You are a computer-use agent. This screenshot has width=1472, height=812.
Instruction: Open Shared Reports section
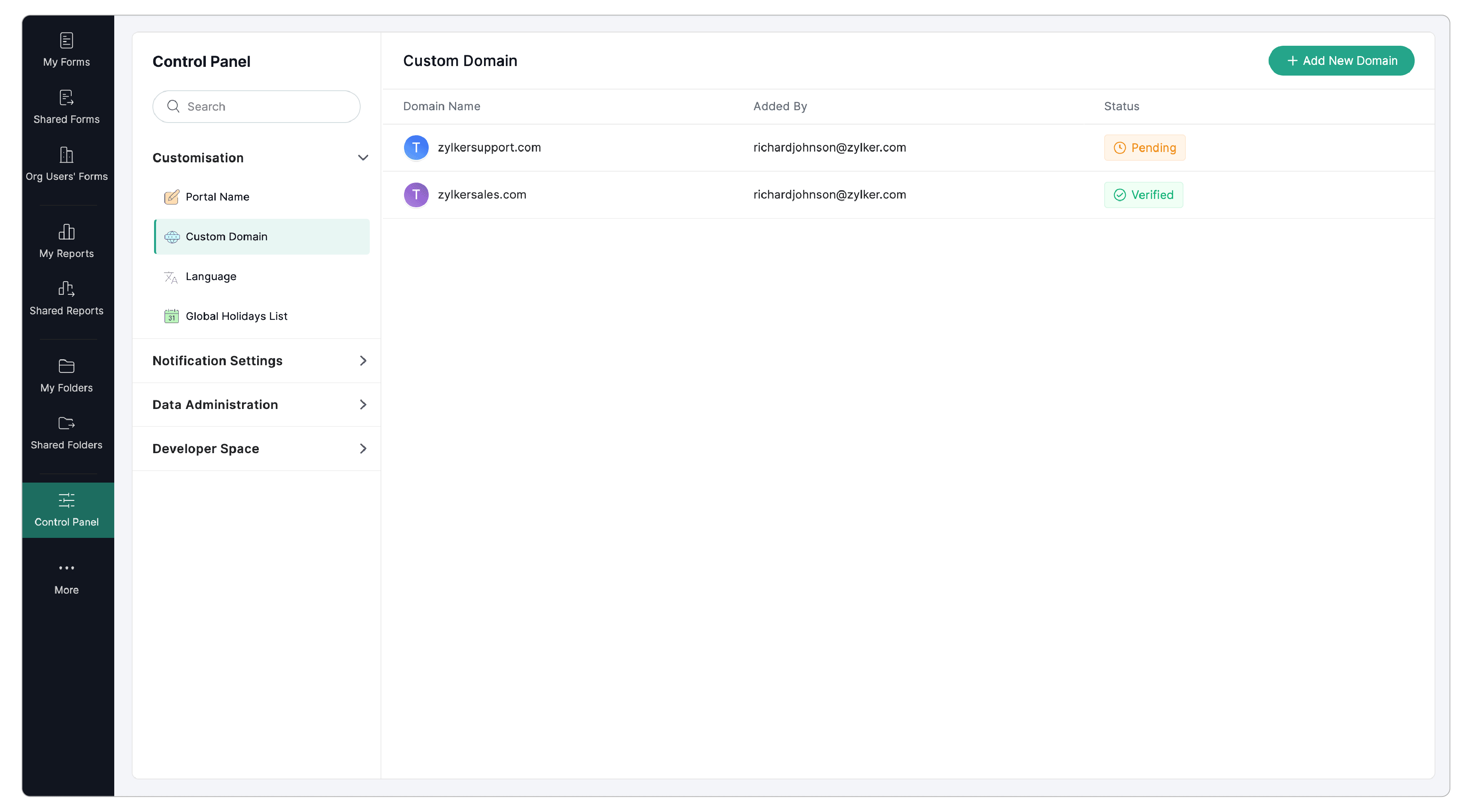[x=66, y=298]
